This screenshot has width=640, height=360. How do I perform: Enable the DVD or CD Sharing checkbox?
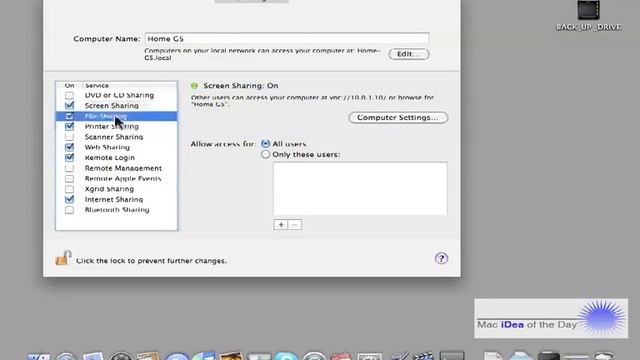point(69,95)
